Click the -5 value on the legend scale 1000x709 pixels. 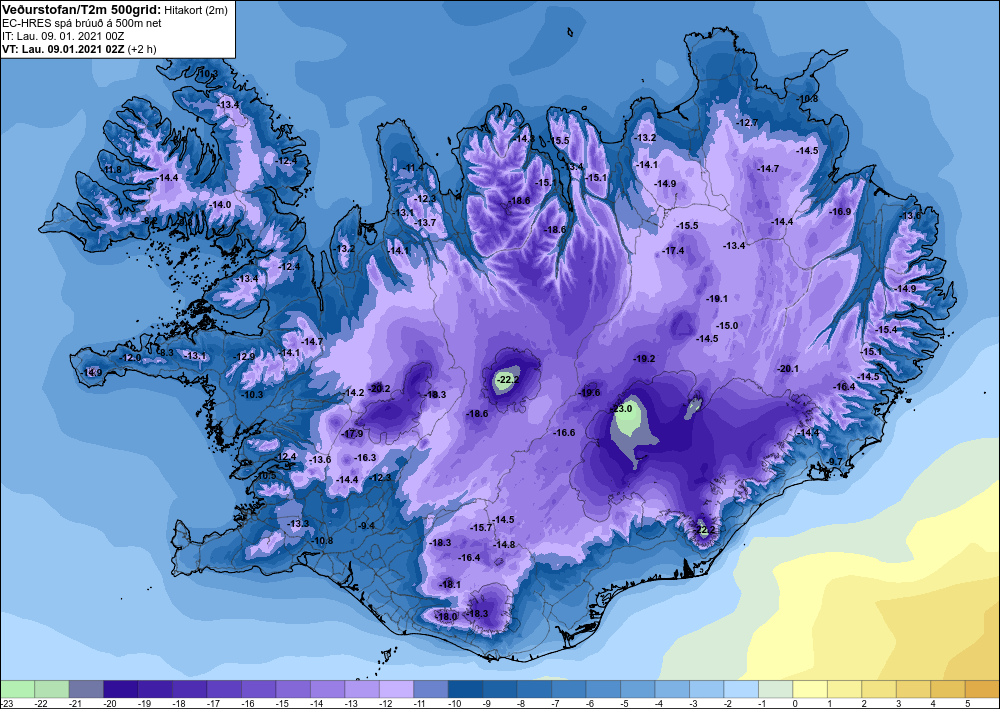[x=624, y=703]
